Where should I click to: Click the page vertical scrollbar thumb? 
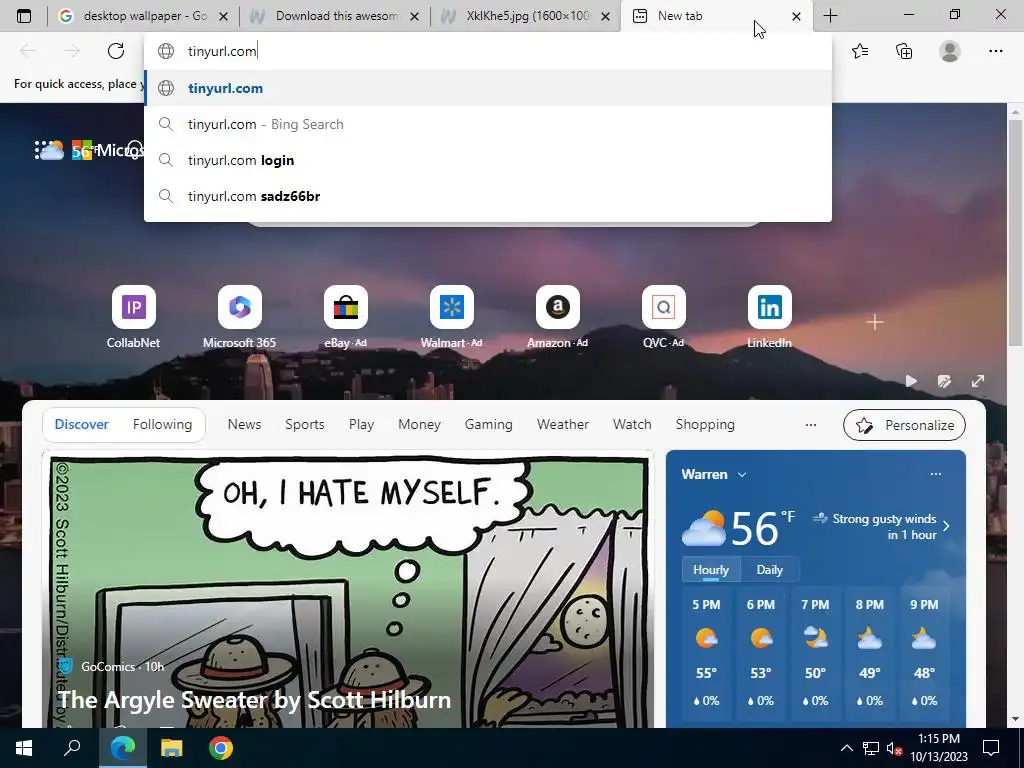point(1016,232)
